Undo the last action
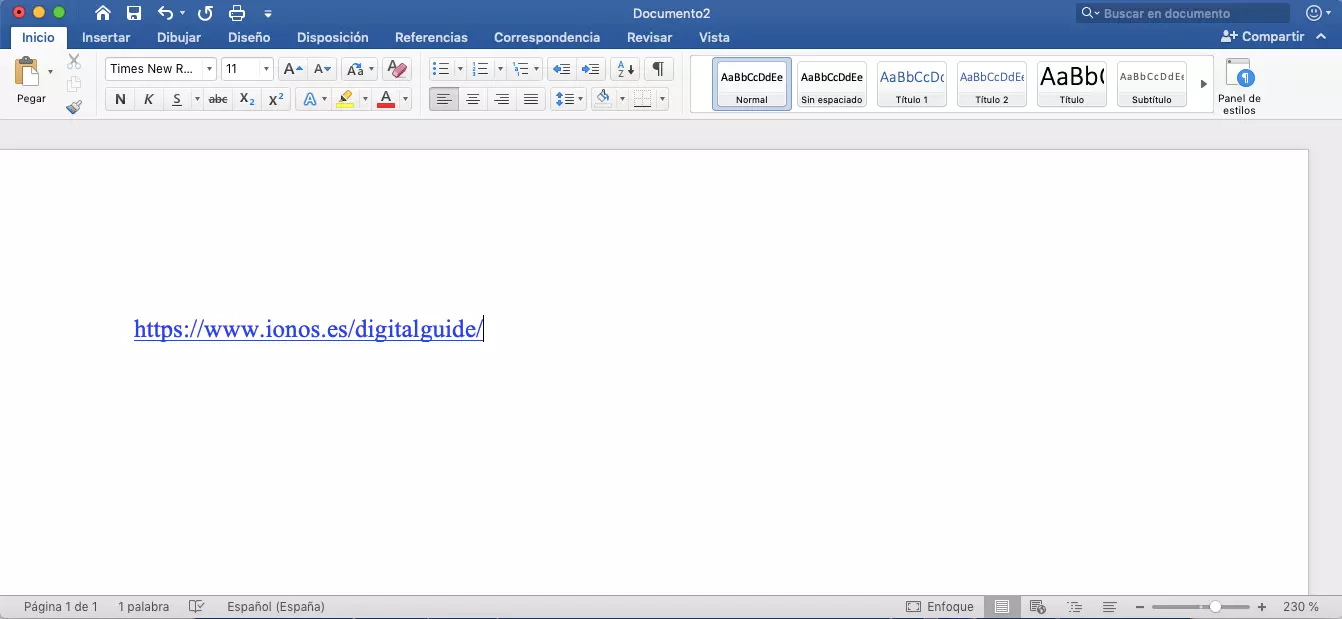The width and height of the screenshot is (1342, 619). click(x=165, y=13)
